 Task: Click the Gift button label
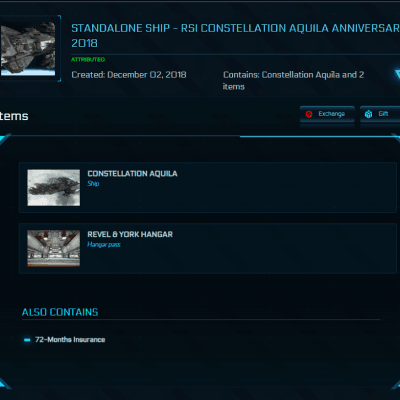tap(383, 114)
